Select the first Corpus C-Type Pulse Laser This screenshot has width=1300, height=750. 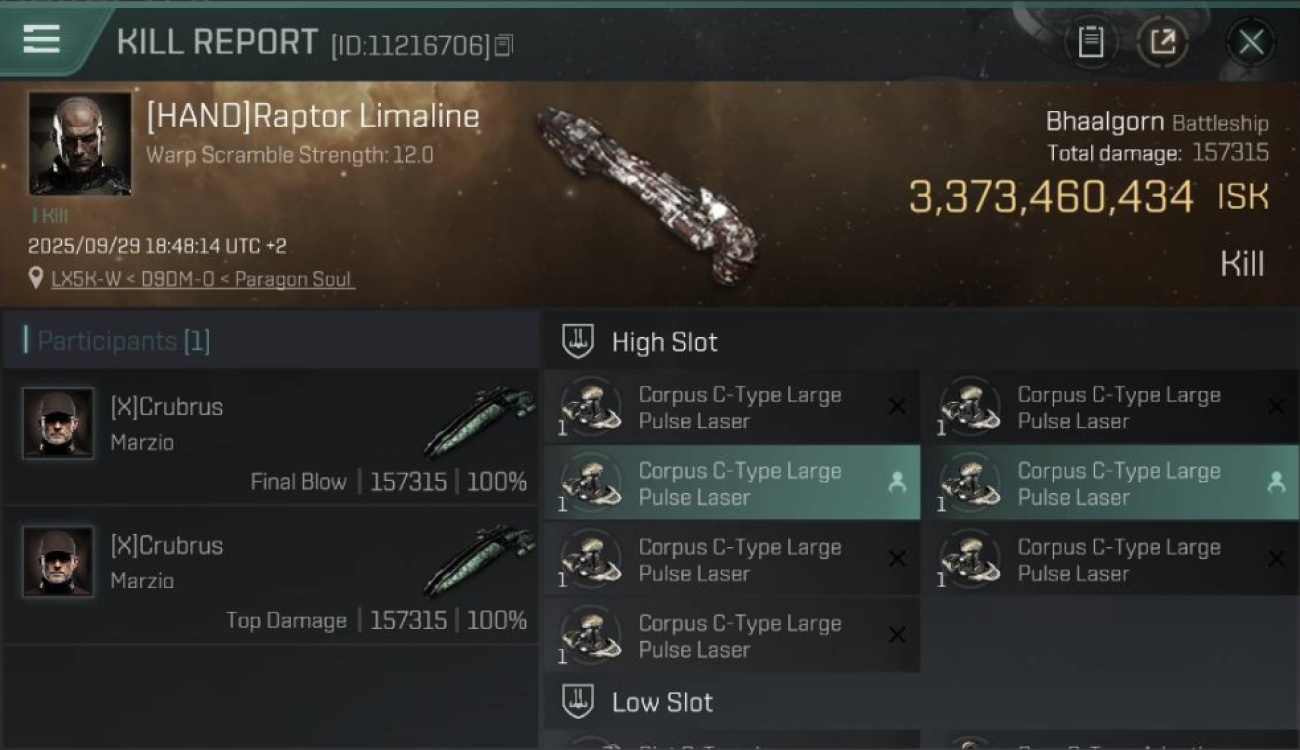(x=732, y=408)
